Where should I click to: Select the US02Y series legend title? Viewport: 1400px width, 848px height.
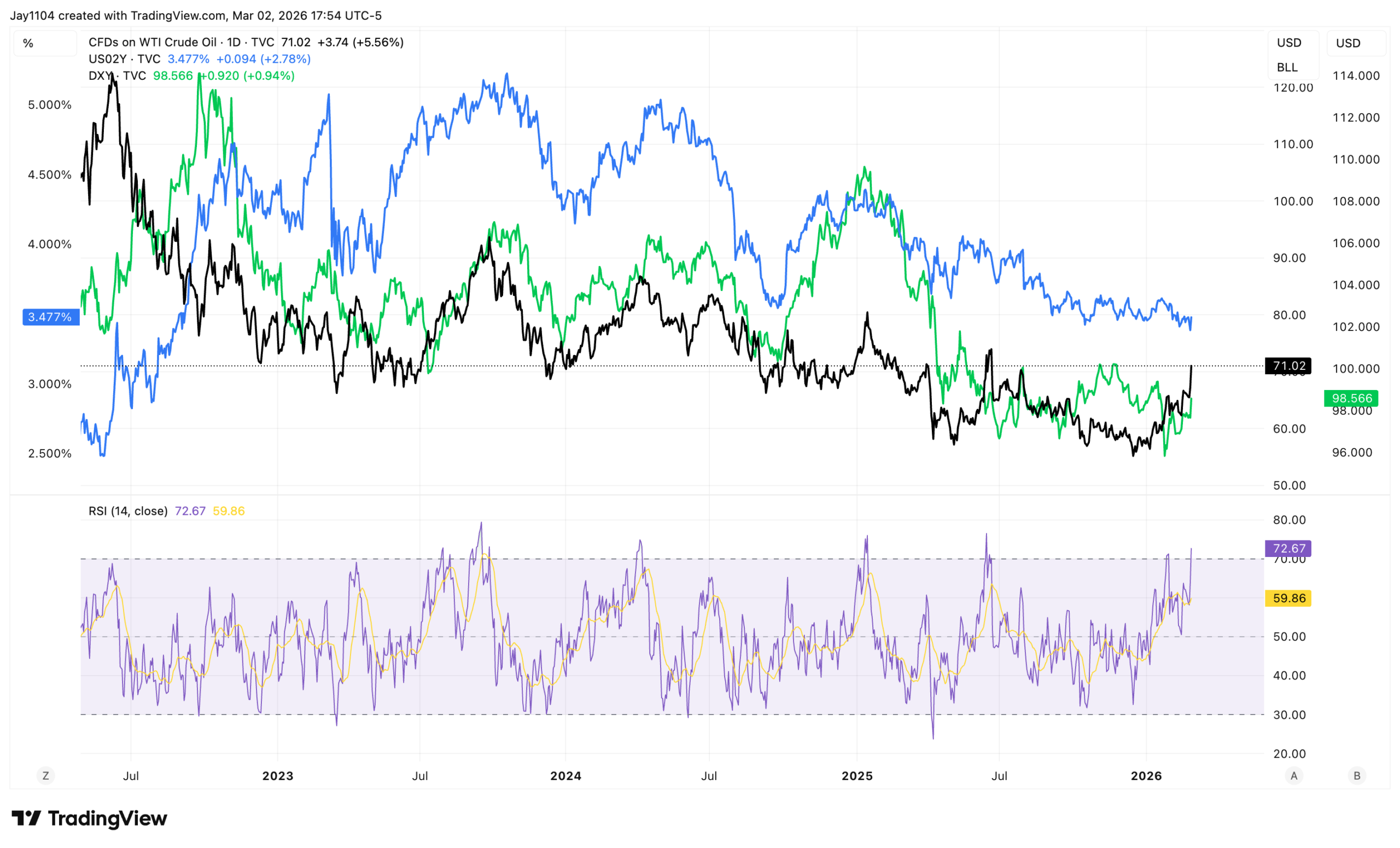tap(125, 59)
